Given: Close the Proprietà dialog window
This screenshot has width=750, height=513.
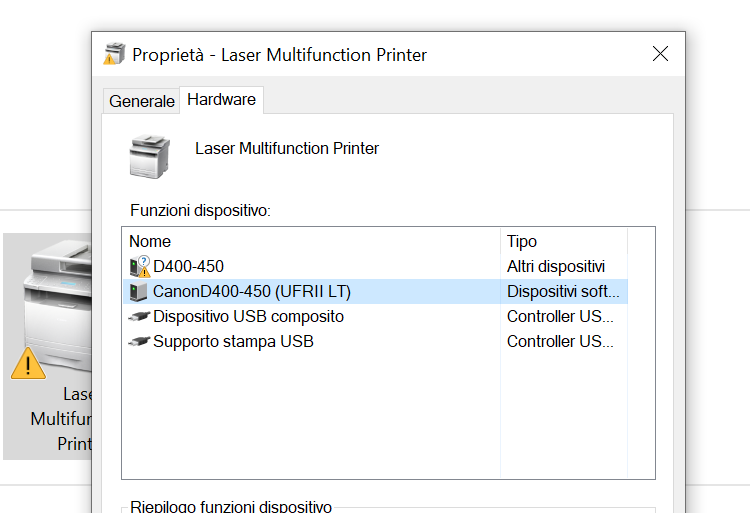Looking at the screenshot, I should (x=660, y=54).
